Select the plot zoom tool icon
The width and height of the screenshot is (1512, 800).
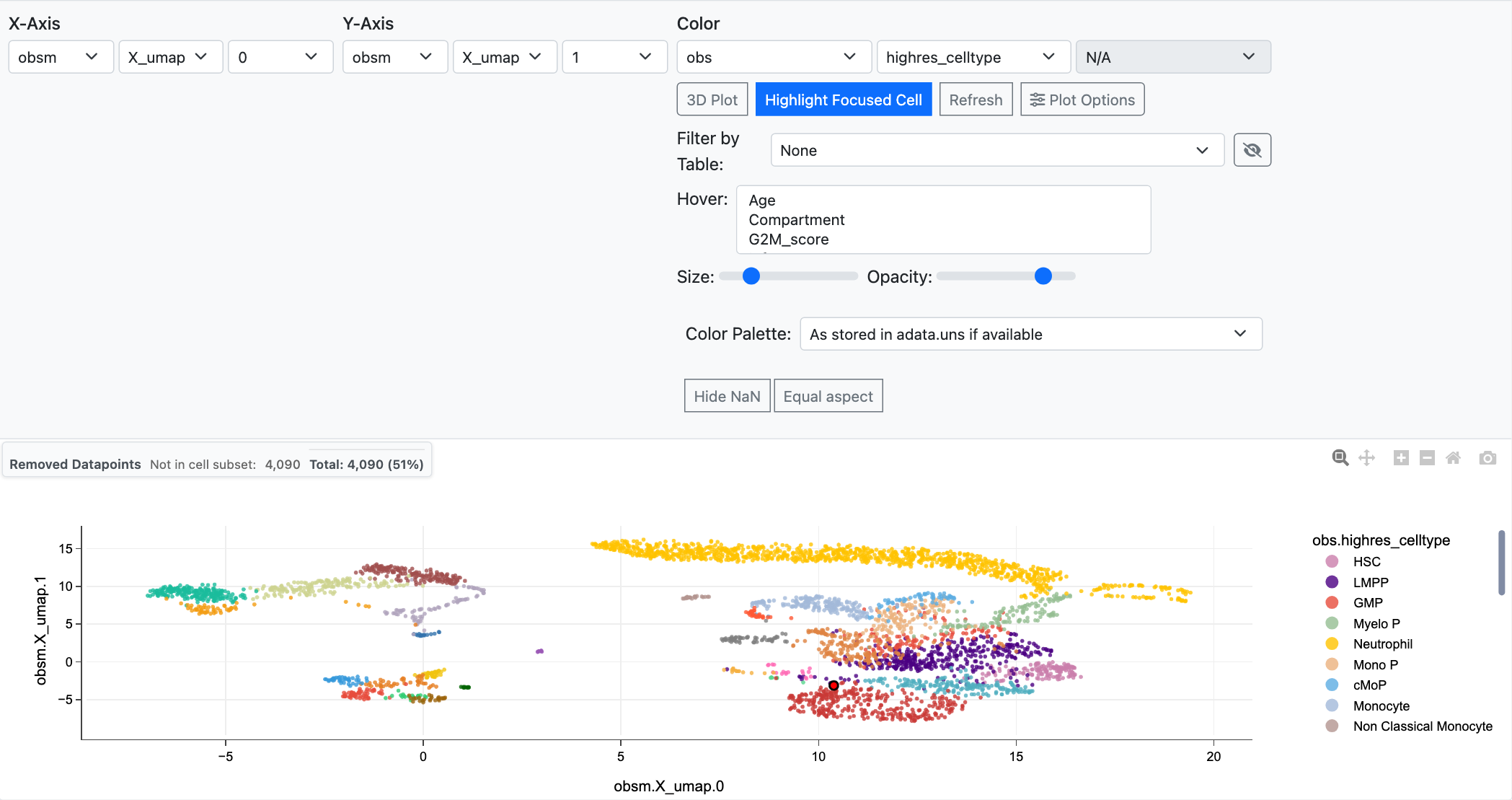coord(1340,458)
